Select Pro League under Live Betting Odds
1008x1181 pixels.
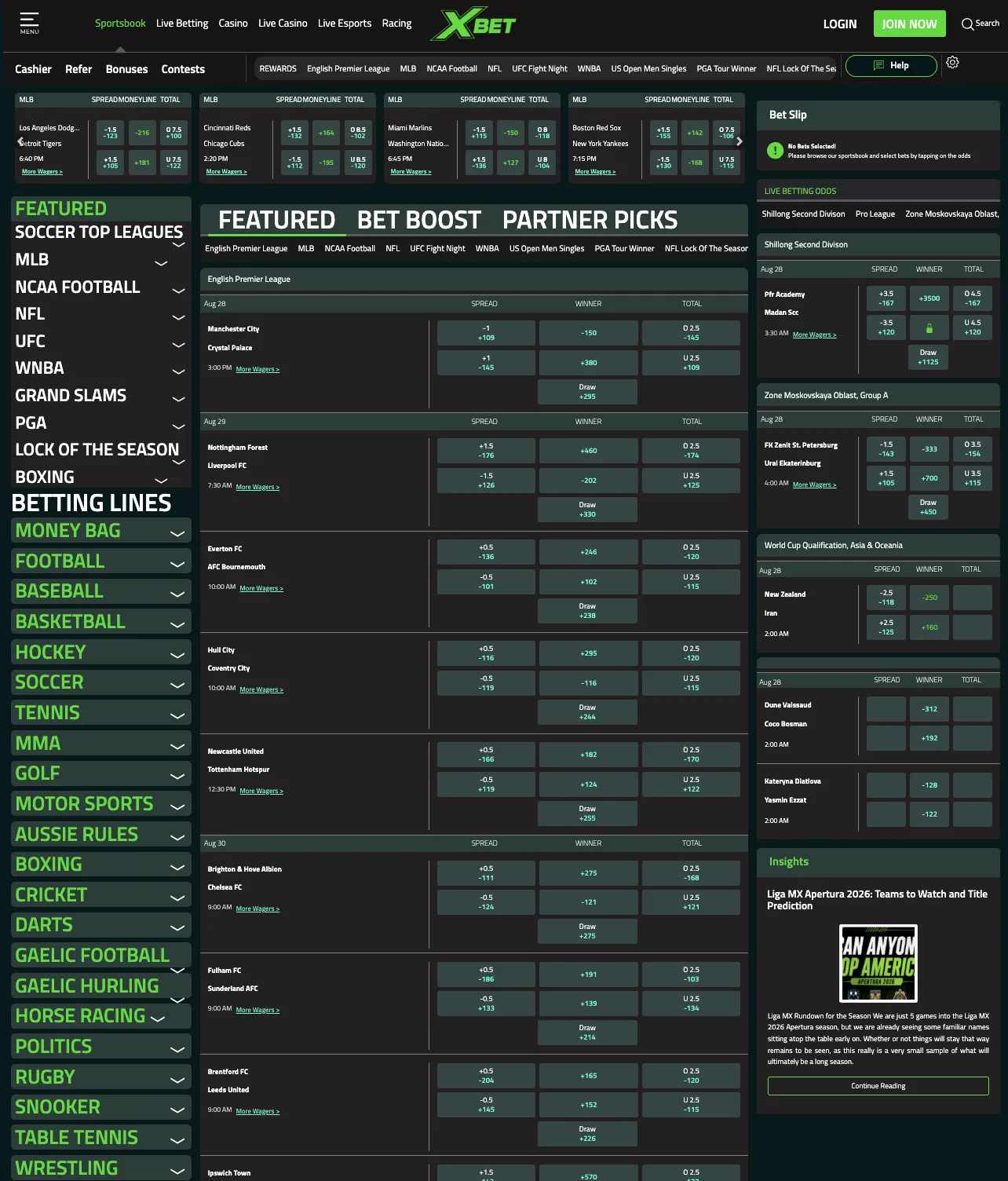[875, 214]
